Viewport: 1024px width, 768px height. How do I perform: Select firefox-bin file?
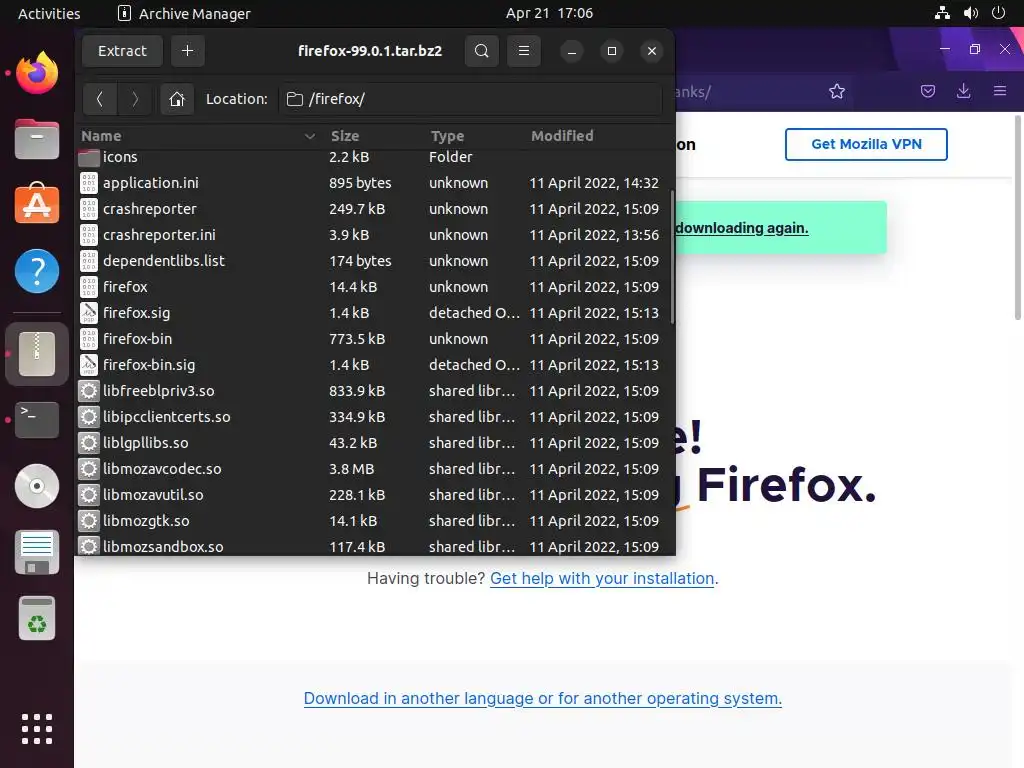tap(373, 339)
